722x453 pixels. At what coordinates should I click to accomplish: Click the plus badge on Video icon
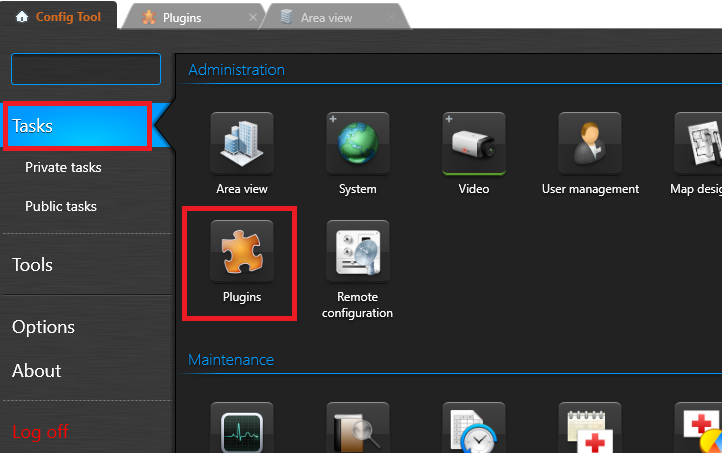[449, 119]
